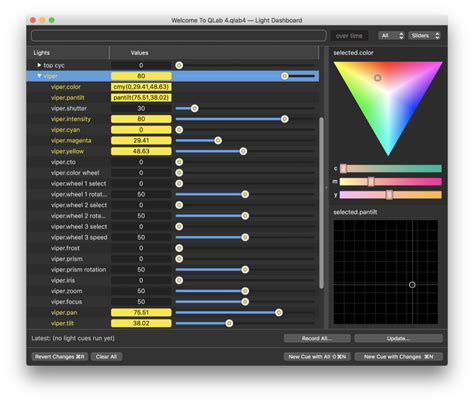The width and height of the screenshot is (474, 403).
Task: Click the viper.wheel 1 select slider handle
Action: tap(179, 184)
